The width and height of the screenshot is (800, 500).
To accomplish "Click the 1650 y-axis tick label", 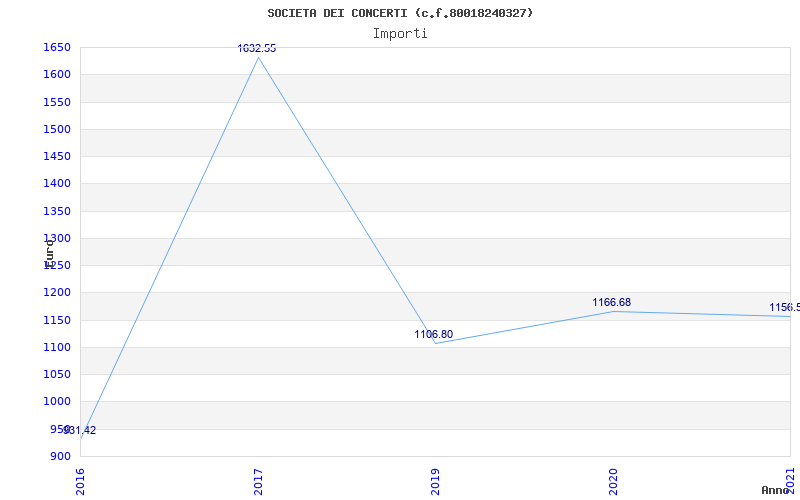I will pyautogui.click(x=57, y=47).
